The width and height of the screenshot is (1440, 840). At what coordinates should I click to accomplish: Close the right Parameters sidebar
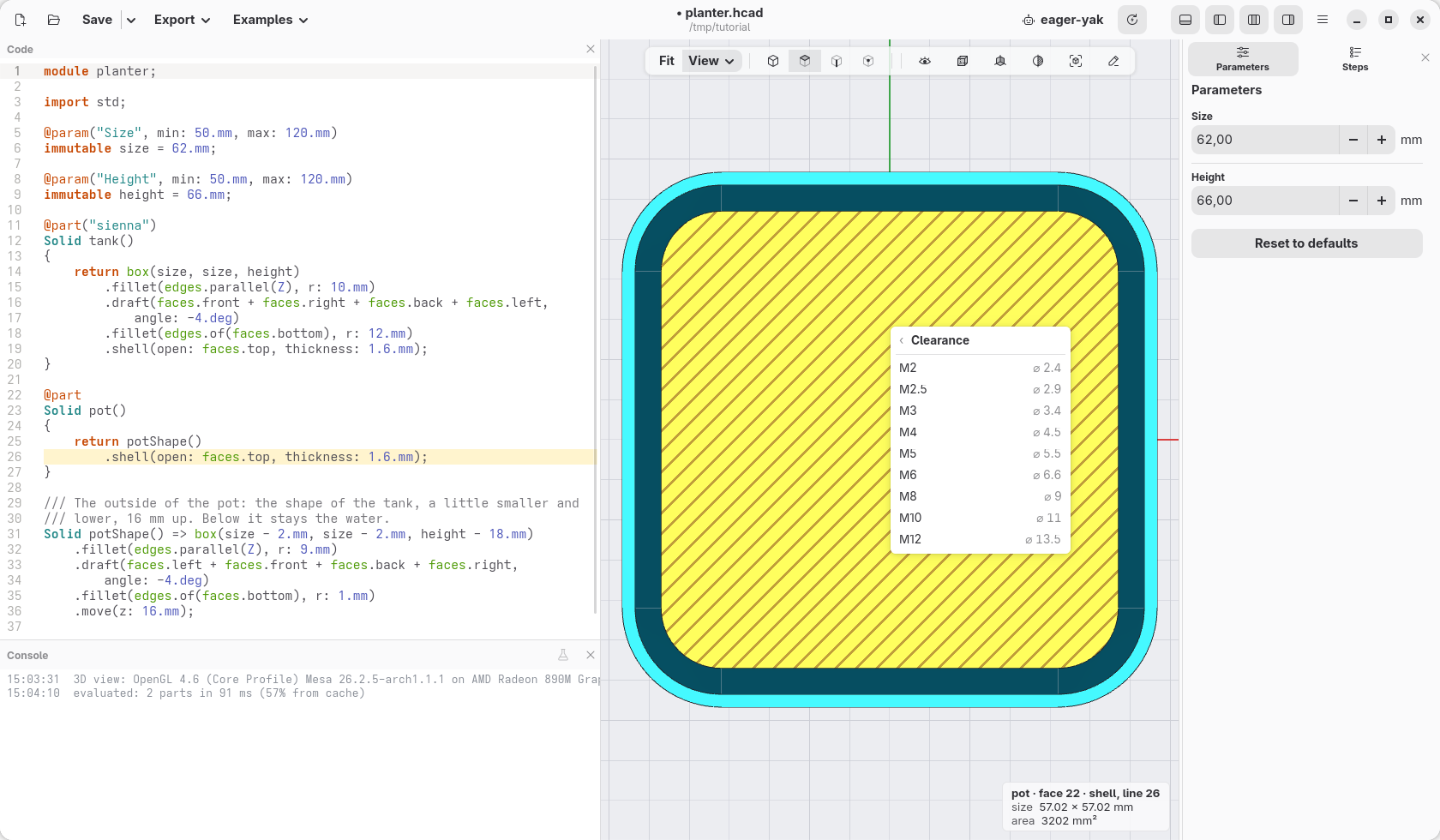point(1425,57)
